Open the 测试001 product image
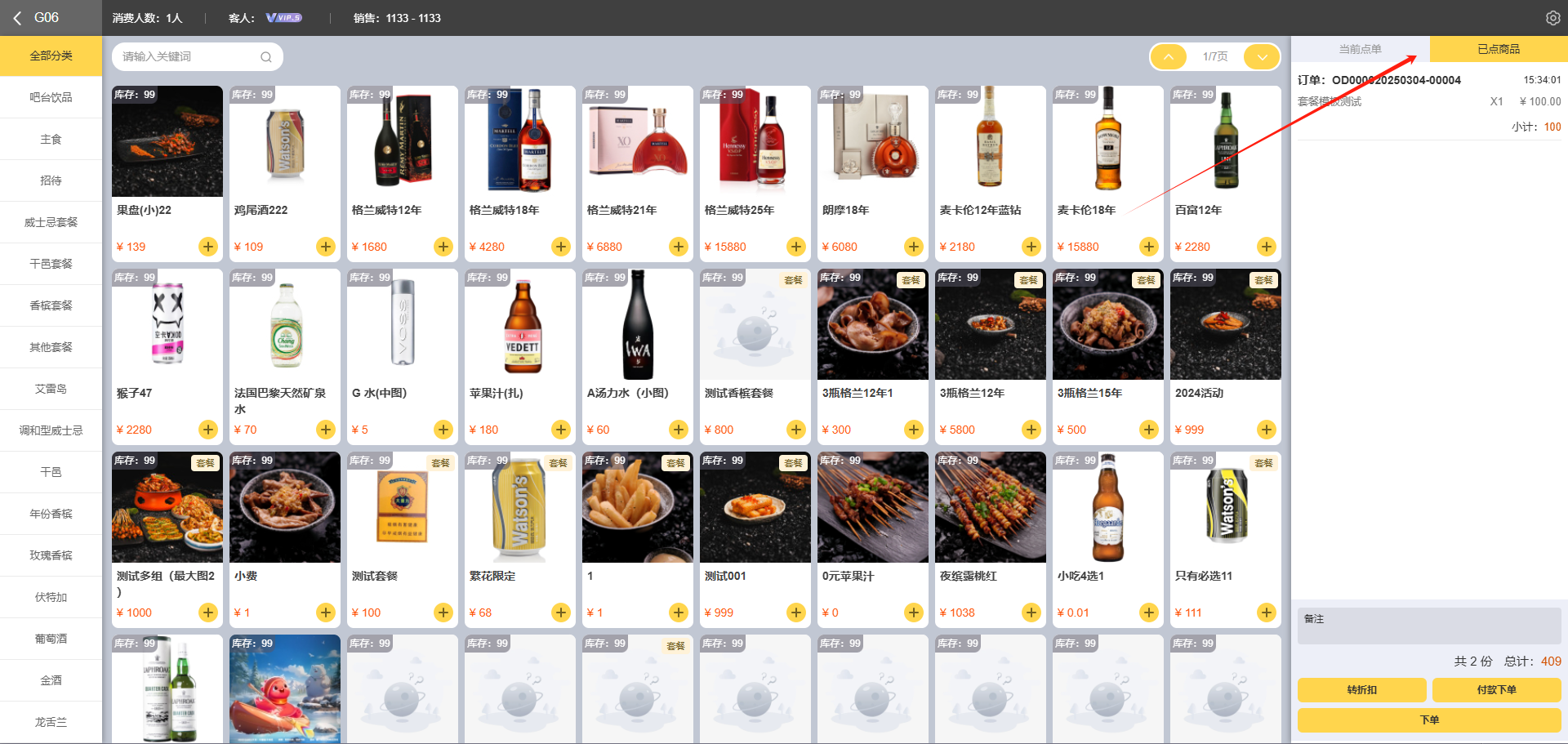 click(755, 507)
